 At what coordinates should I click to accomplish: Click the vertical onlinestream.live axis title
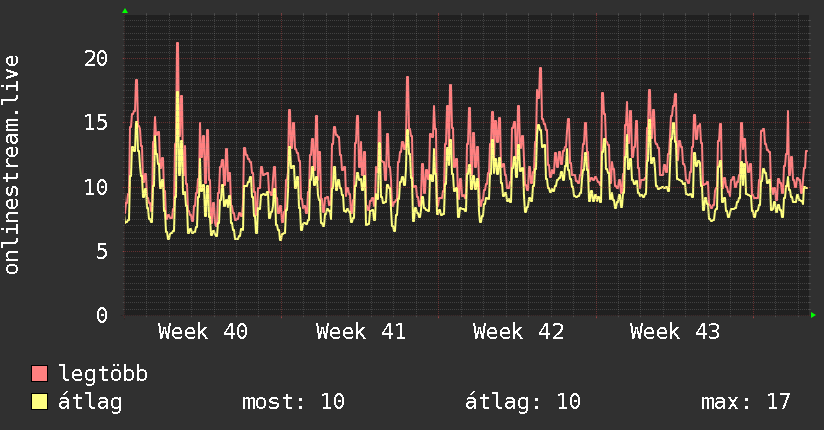point(11,165)
